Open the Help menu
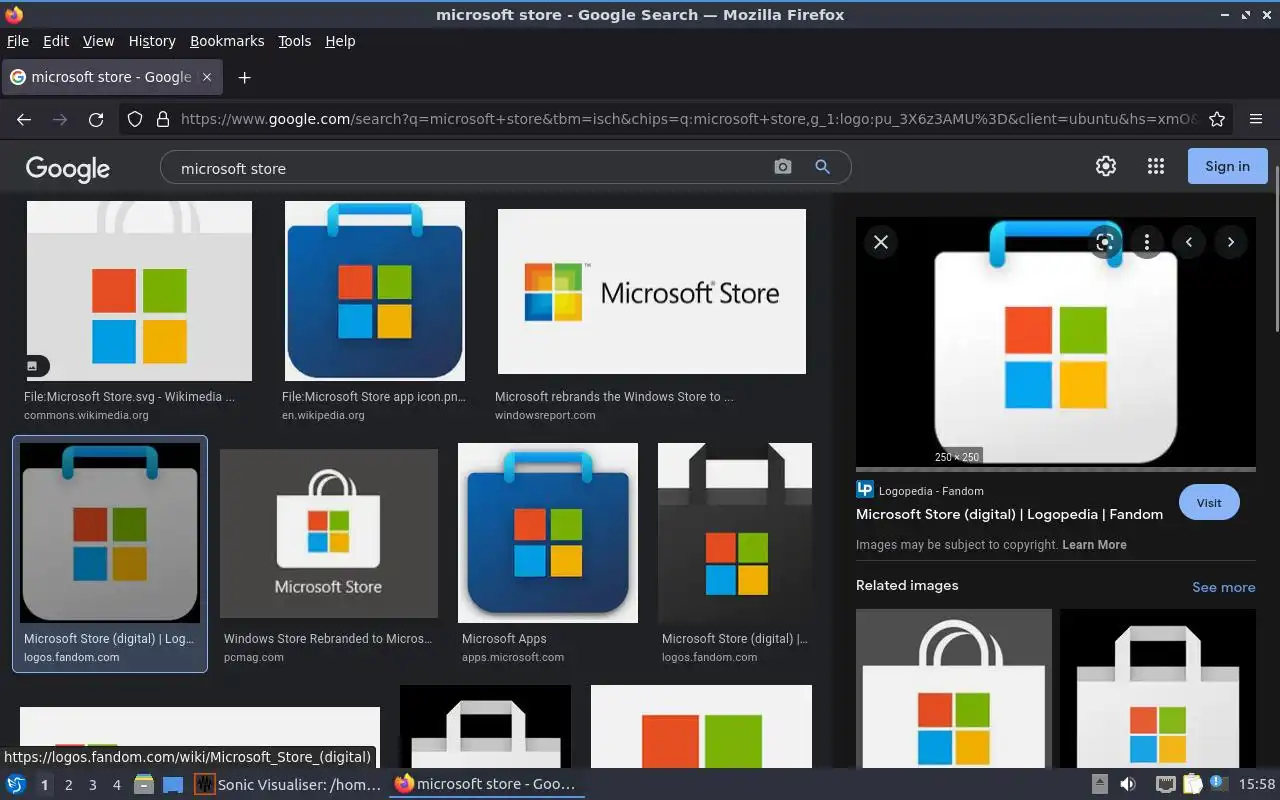The image size is (1280, 800). pos(340,41)
